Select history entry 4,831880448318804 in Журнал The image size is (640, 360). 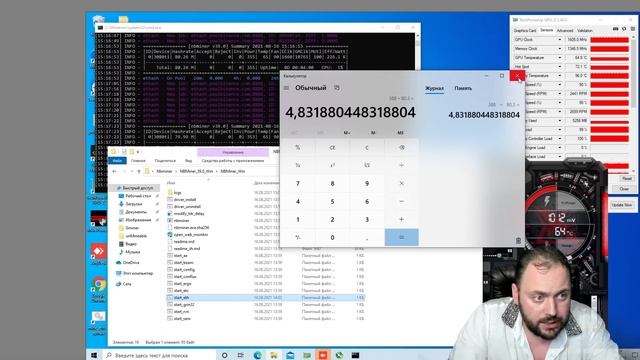click(484, 115)
